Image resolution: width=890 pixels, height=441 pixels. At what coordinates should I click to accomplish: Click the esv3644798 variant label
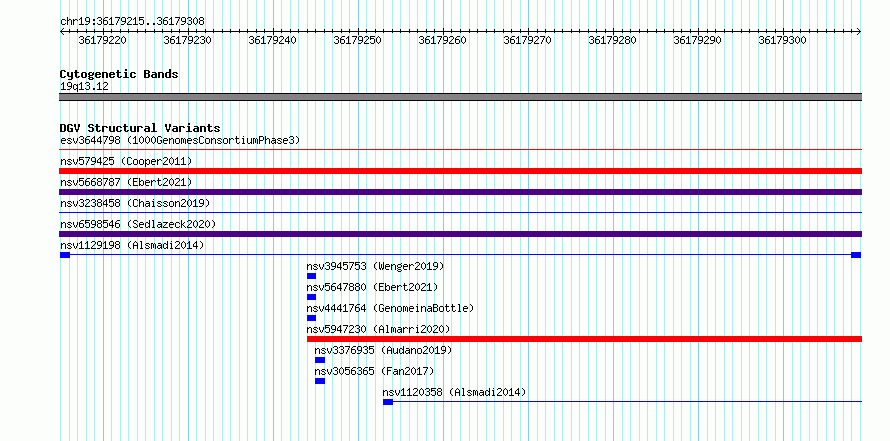tap(180, 140)
